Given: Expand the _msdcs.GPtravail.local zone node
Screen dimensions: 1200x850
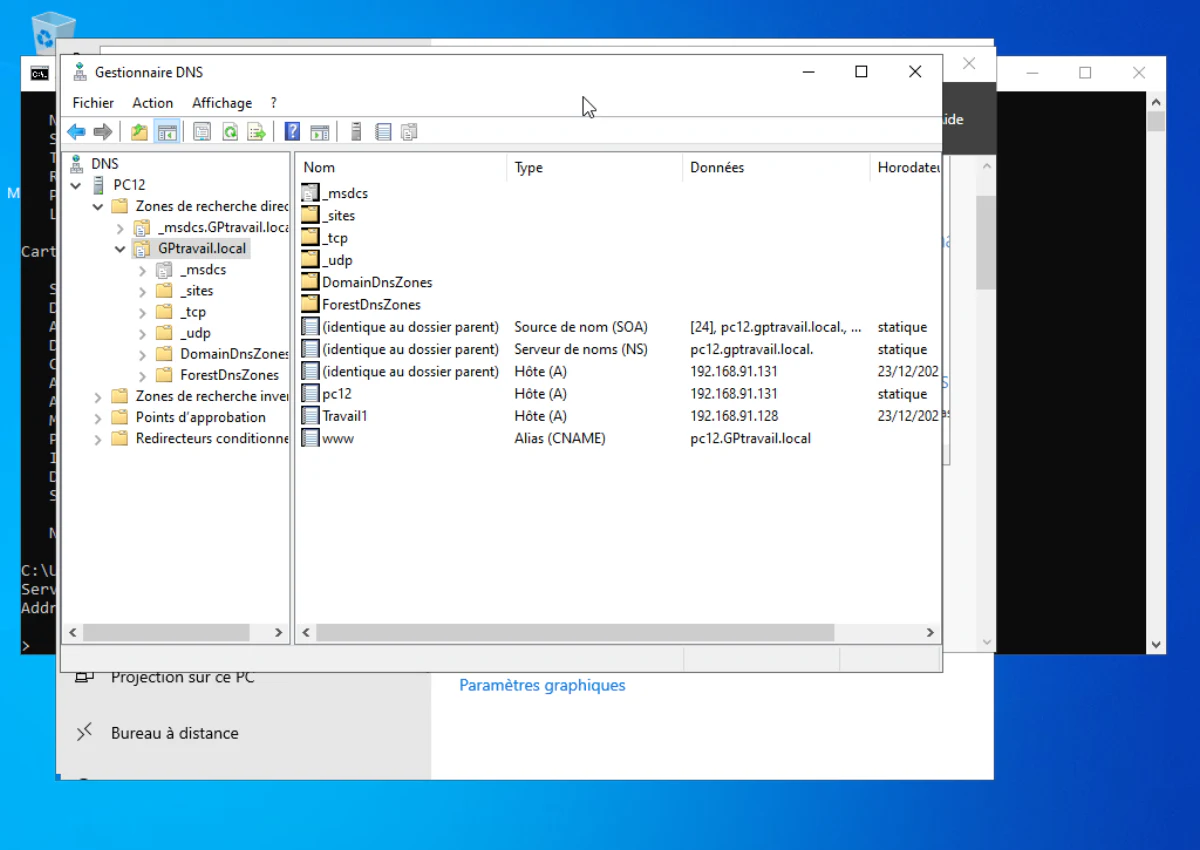Looking at the screenshot, I should [120, 228].
